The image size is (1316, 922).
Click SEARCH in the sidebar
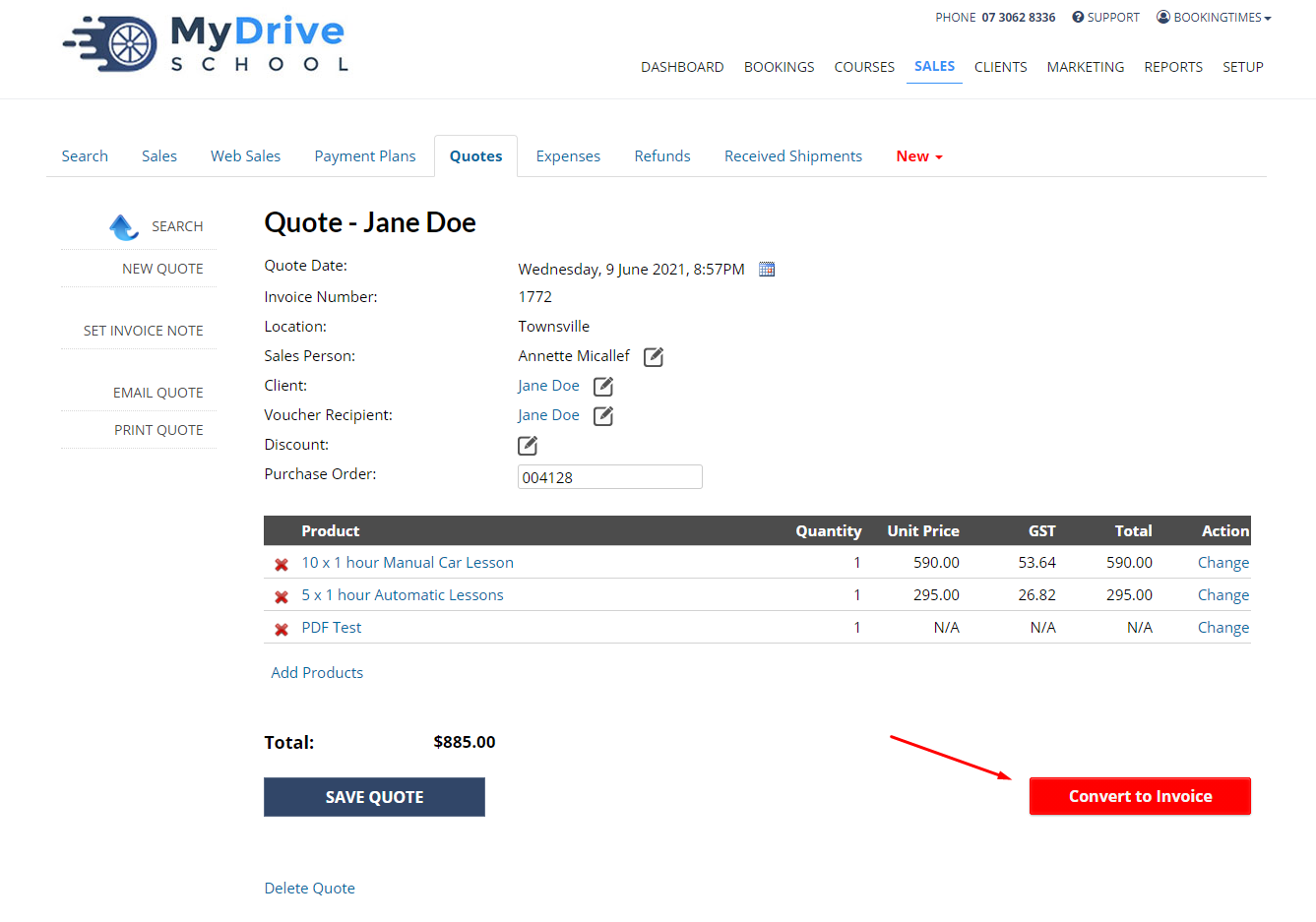[177, 226]
